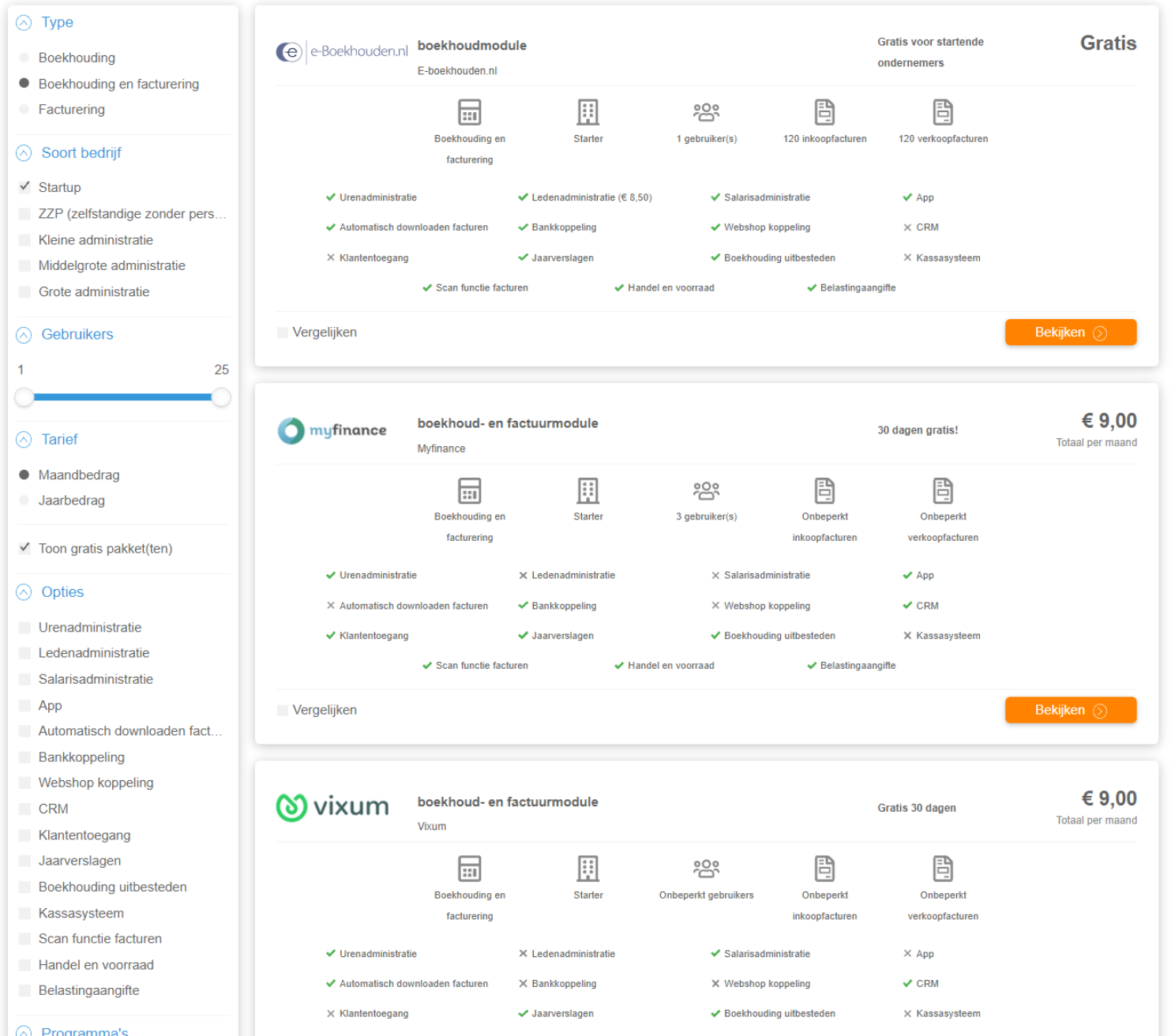Viewport: 1171px width, 1036px height.
Task: Open Vixum boekhoud- en factuurmodule title
Action: [507, 801]
